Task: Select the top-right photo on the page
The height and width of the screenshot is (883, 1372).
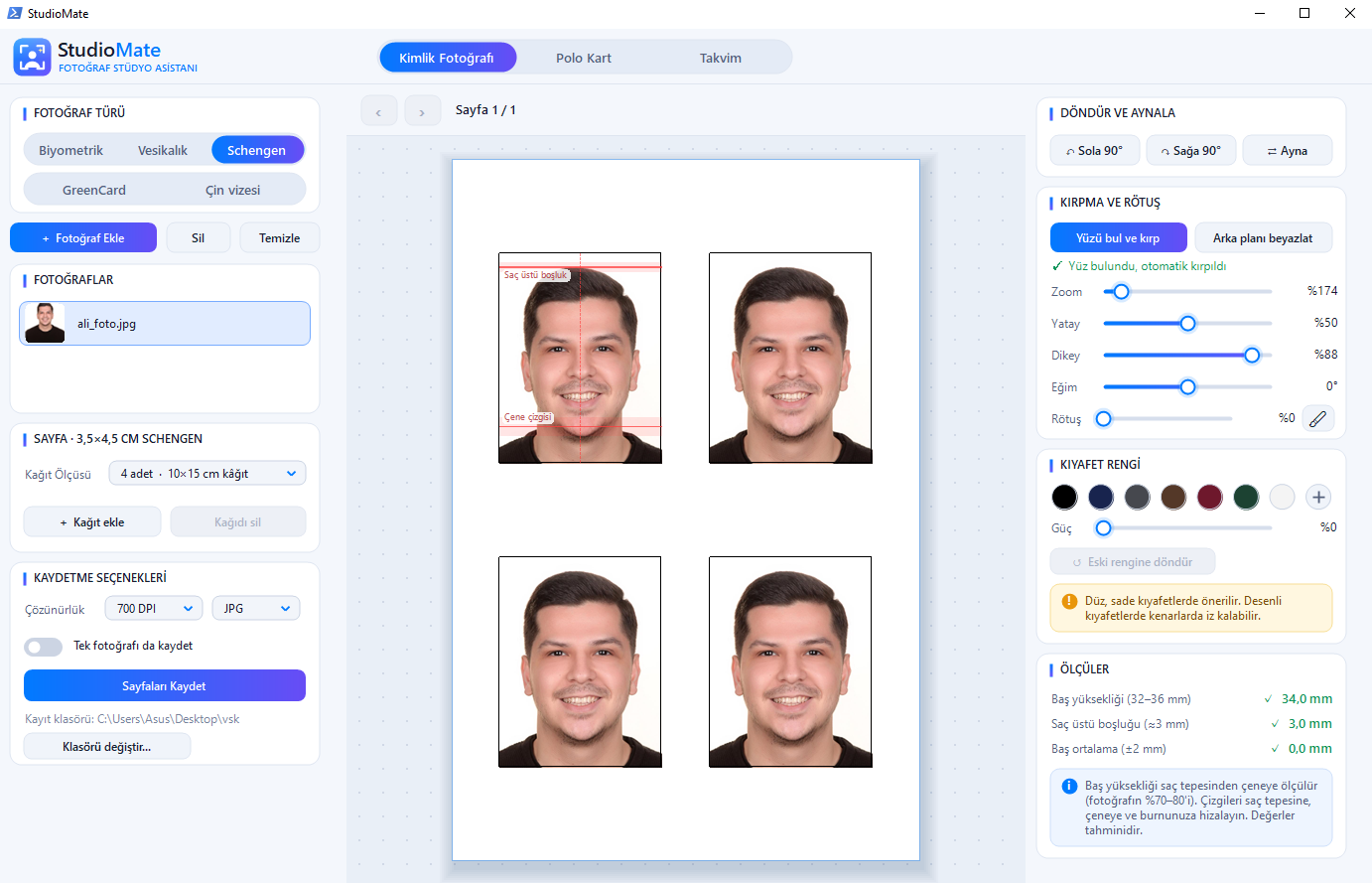Action: 790,358
